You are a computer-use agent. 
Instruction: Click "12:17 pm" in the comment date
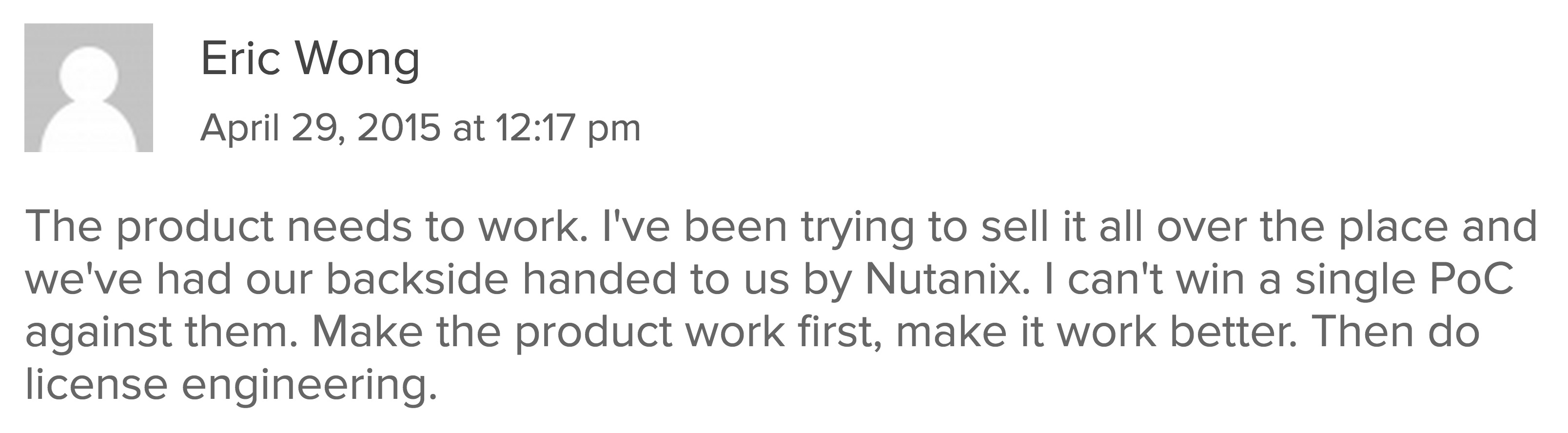[568, 129]
